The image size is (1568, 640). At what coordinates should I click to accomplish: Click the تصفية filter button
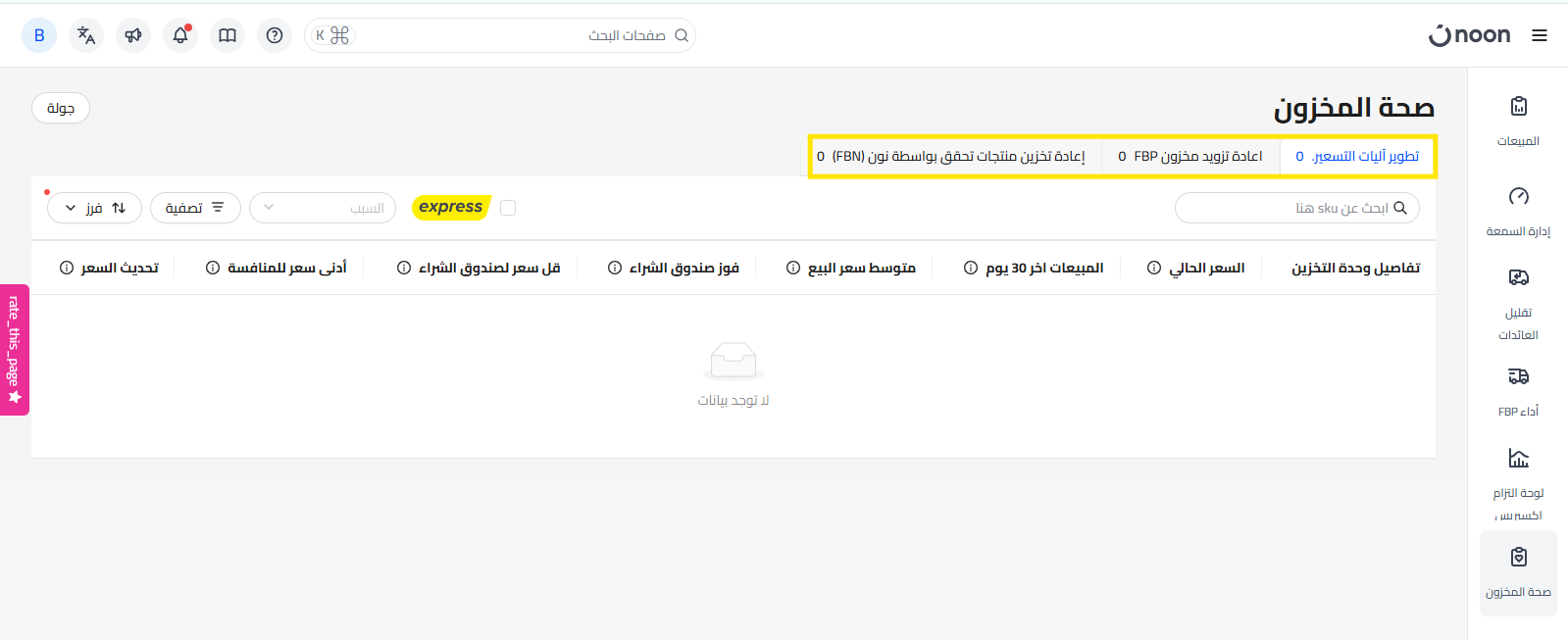[x=195, y=208]
